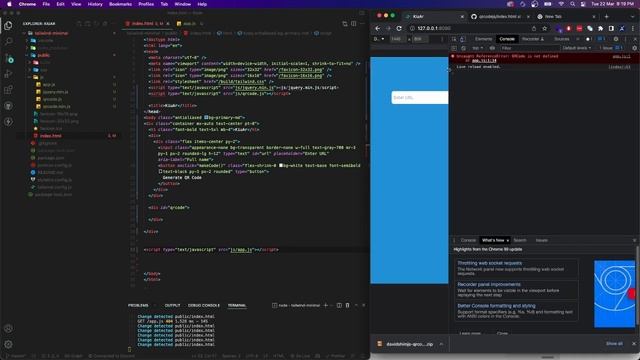Open Better Console formatting and styling link

tap(496, 306)
